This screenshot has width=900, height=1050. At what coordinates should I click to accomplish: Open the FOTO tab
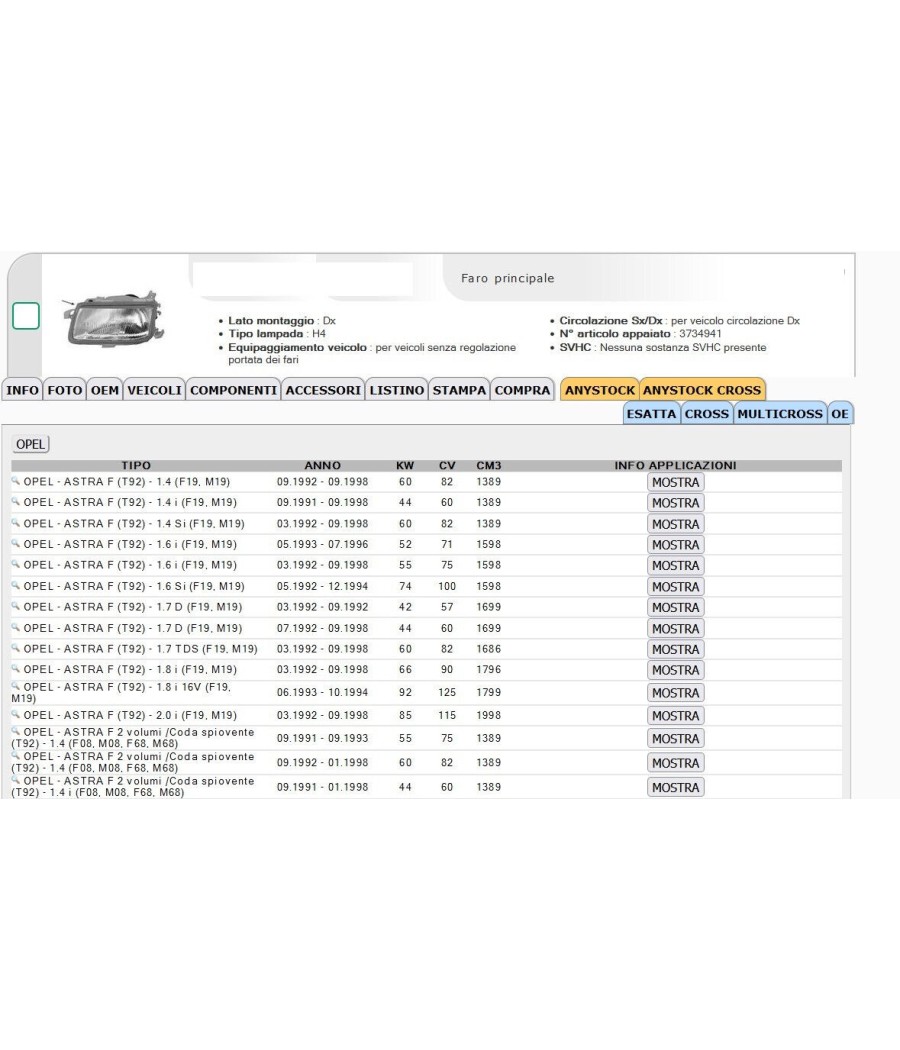click(65, 390)
